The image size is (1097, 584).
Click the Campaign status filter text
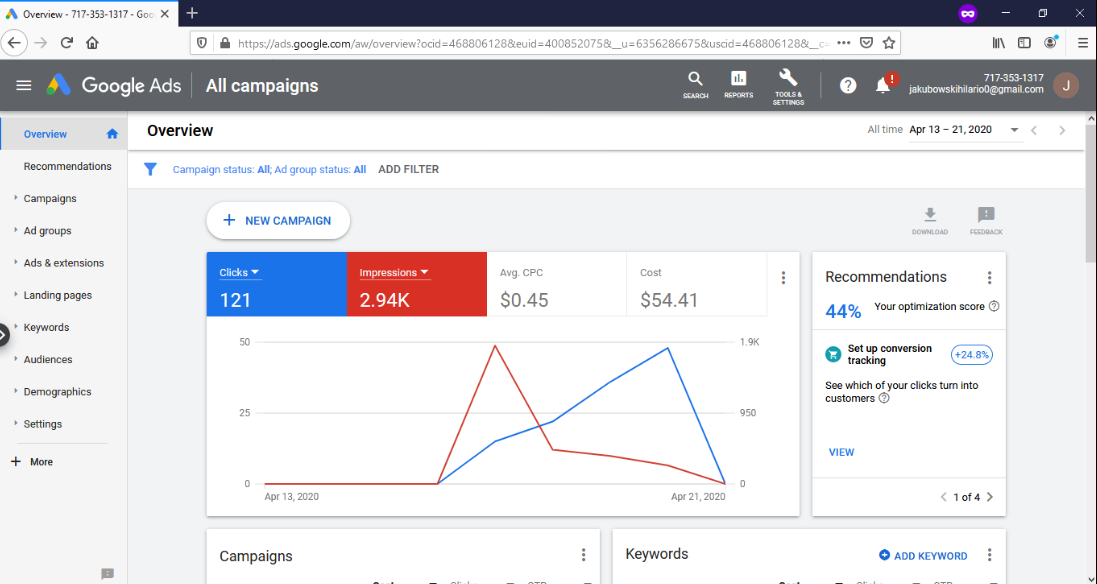pos(221,169)
